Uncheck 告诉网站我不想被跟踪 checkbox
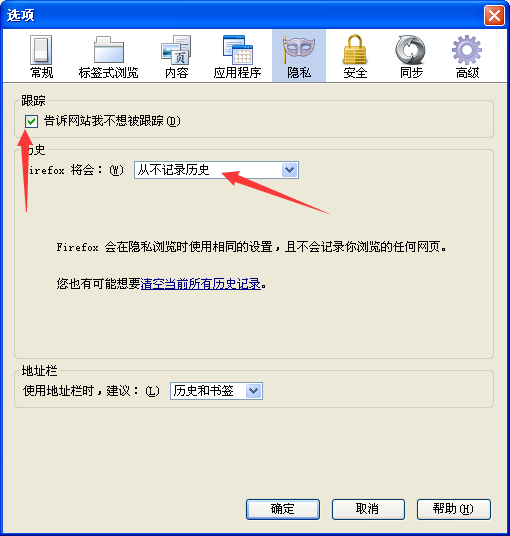 [31, 121]
